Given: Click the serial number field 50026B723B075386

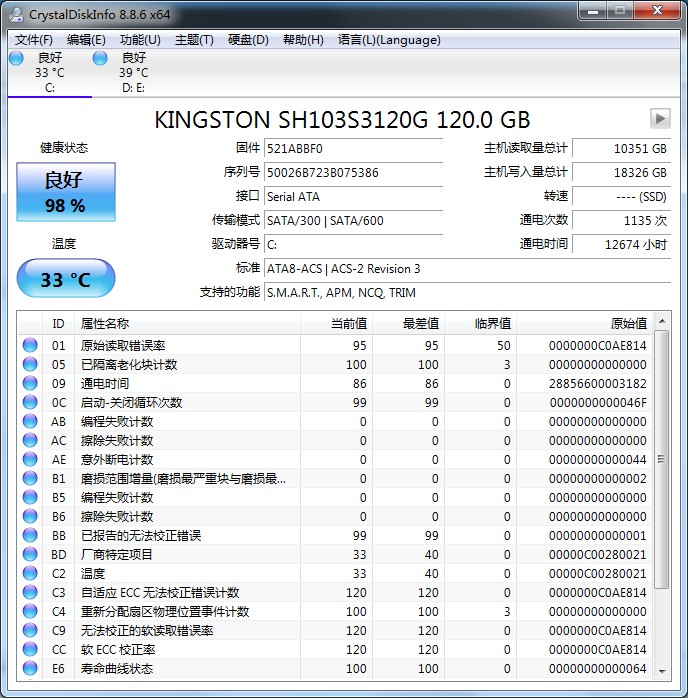Looking at the screenshot, I should click(339, 172).
